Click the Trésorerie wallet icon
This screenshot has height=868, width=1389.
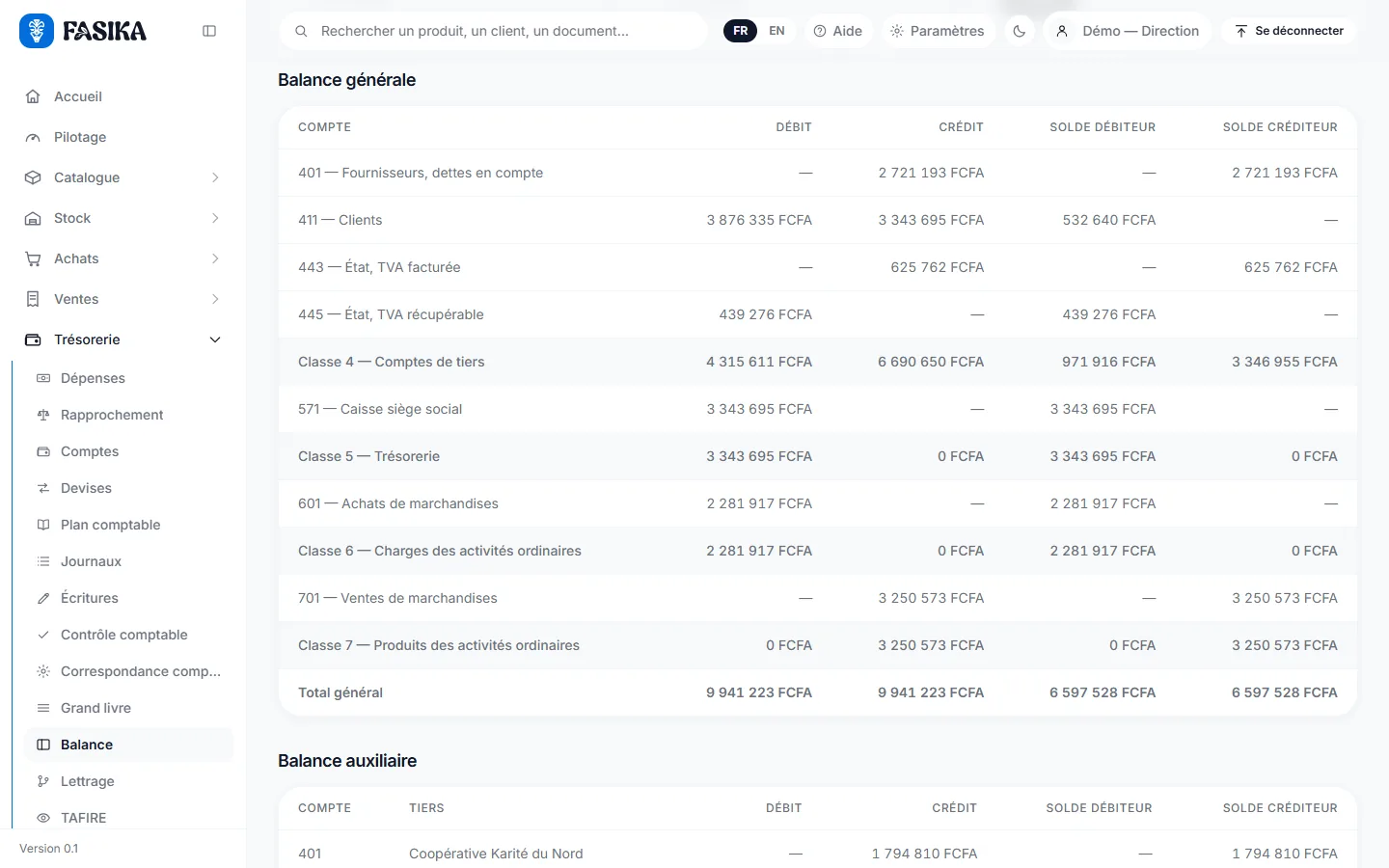coord(33,339)
